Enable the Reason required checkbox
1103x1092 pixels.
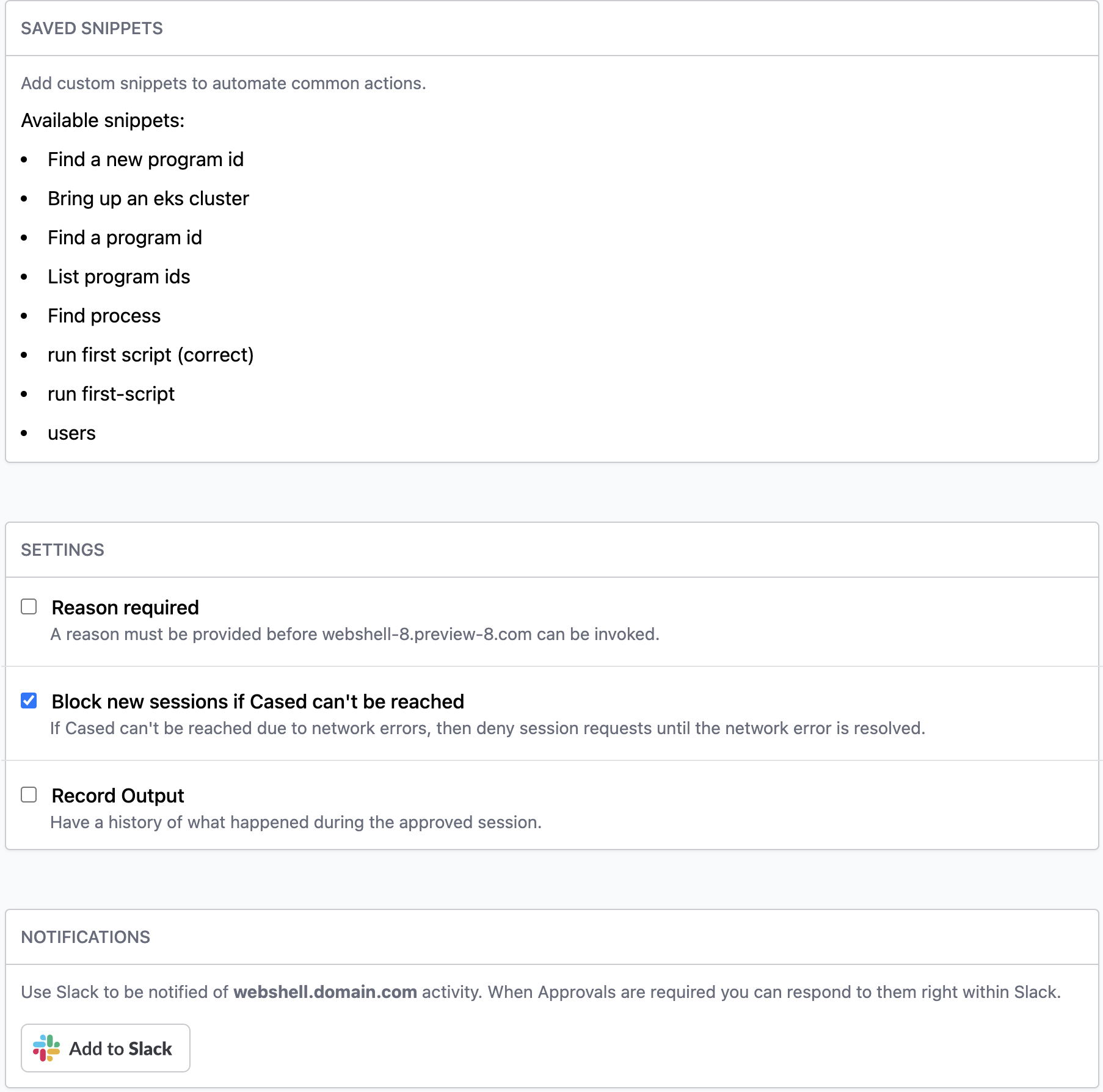pos(29,606)
